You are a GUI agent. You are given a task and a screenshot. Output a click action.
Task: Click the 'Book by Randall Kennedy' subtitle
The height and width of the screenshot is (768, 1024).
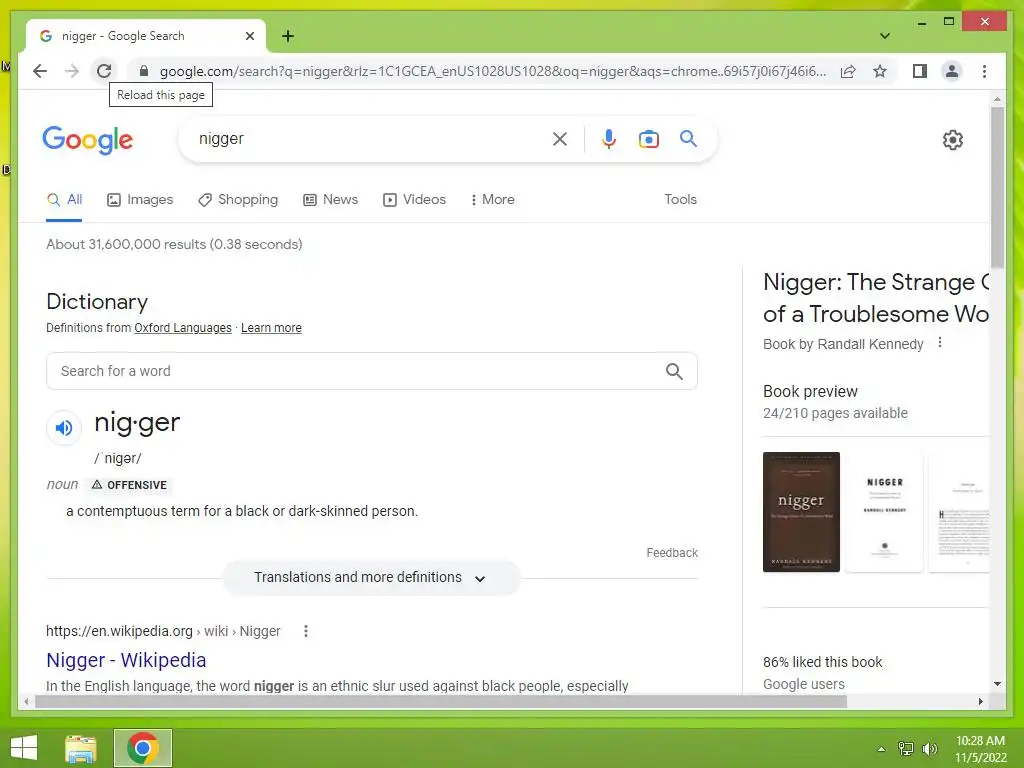click(x=843, y=344)
